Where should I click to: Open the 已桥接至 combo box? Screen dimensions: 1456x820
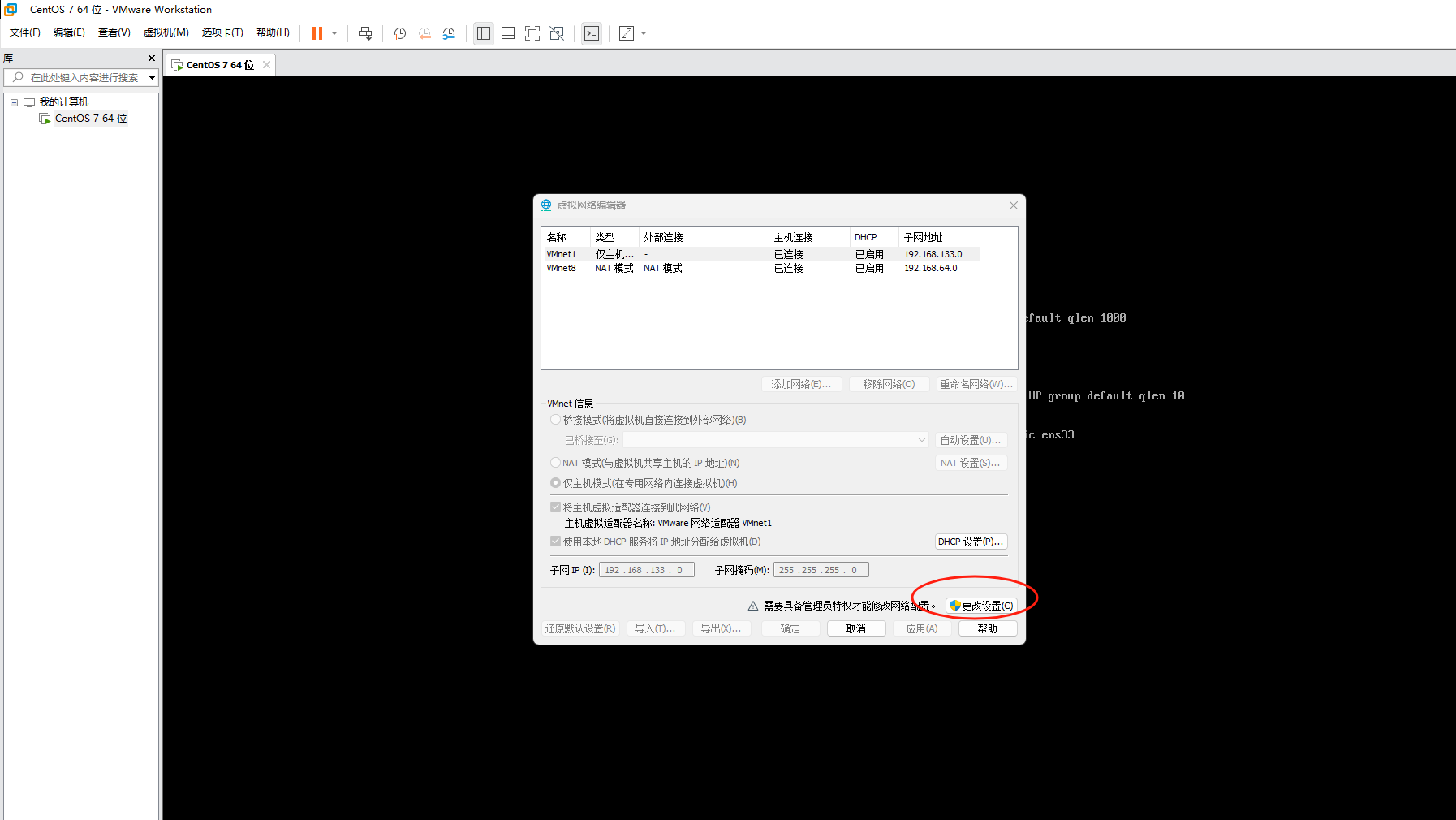coord(776,440)
